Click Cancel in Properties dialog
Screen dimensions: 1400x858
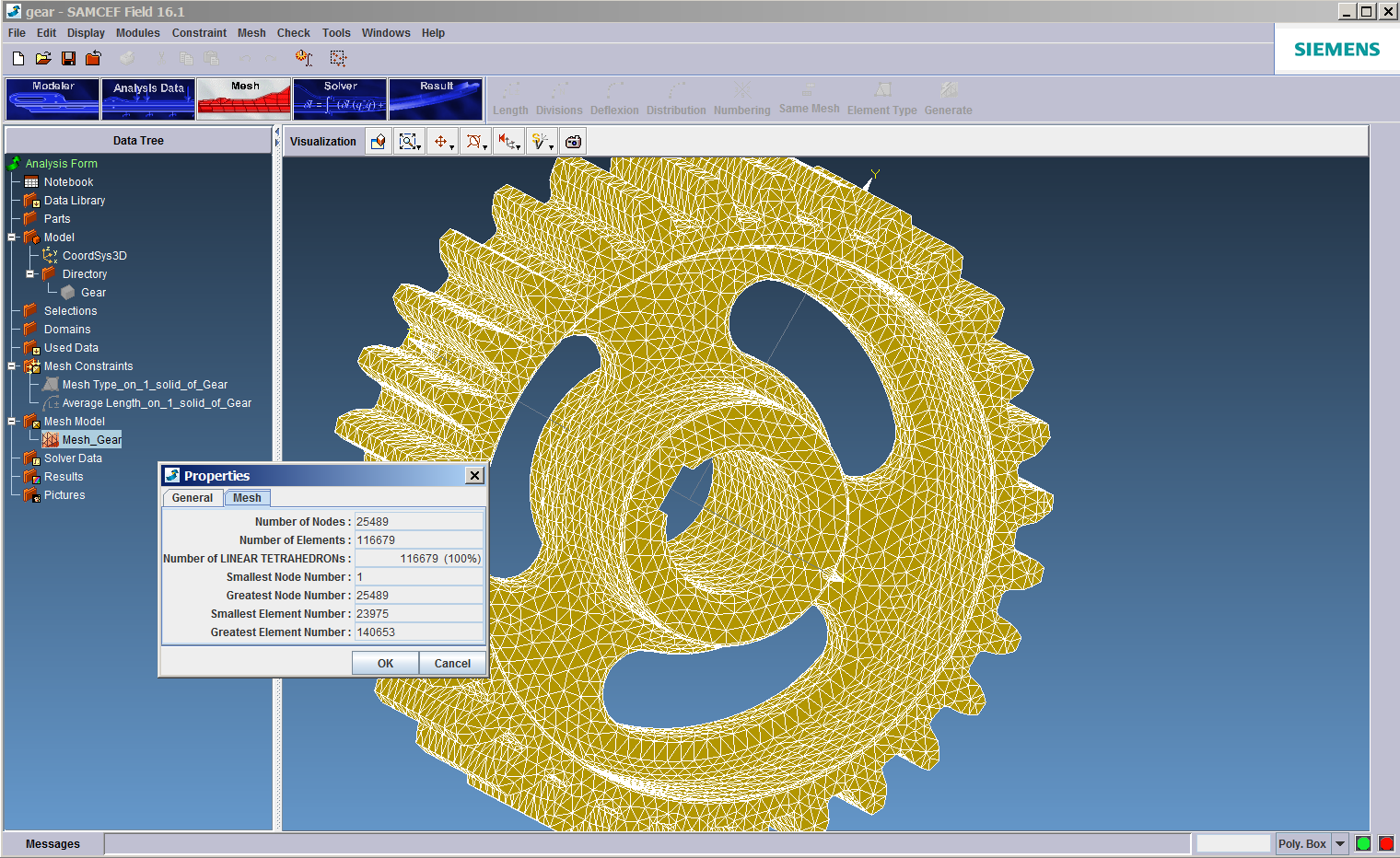click(452, 663)
